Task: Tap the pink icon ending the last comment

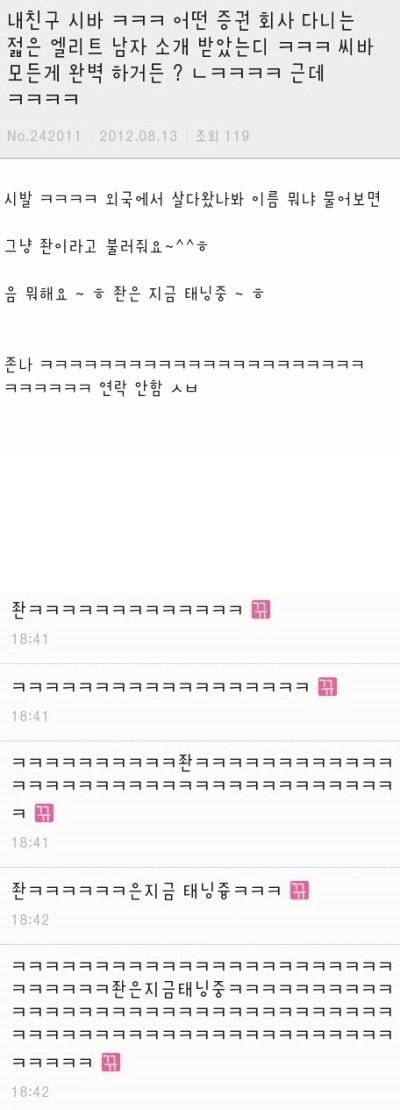Action: [111, 1061]
